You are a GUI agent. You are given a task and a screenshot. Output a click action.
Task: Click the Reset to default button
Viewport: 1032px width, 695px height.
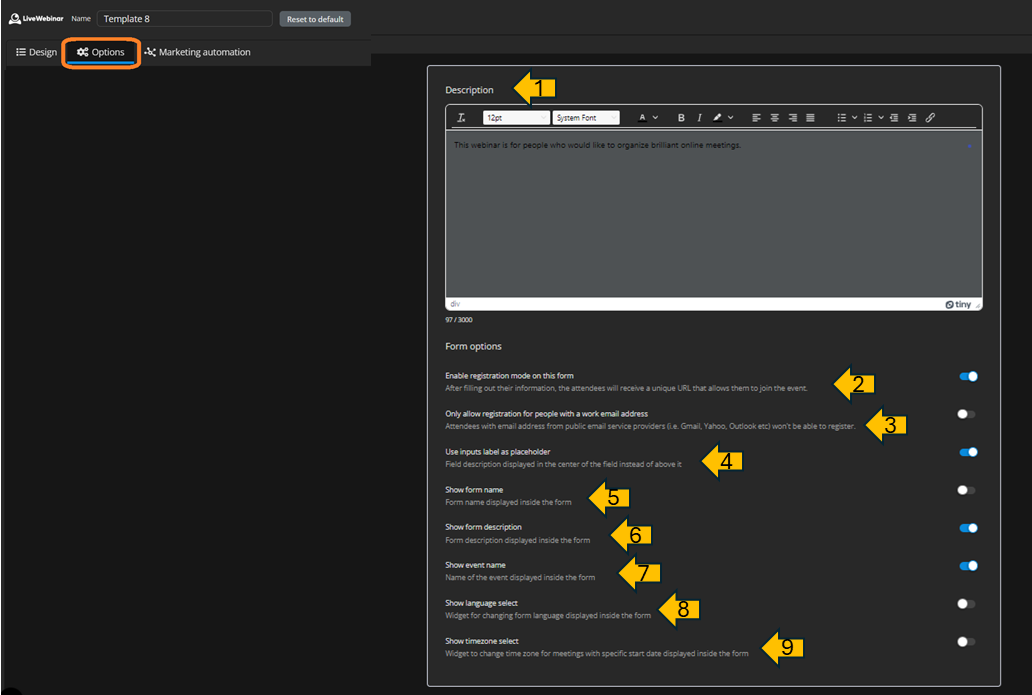pyautogui.click(x=315, y=19)
